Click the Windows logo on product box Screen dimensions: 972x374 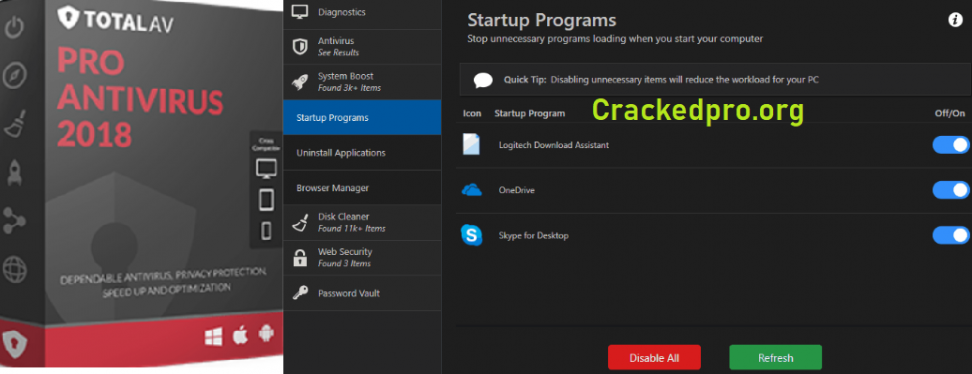coord(213,336)
